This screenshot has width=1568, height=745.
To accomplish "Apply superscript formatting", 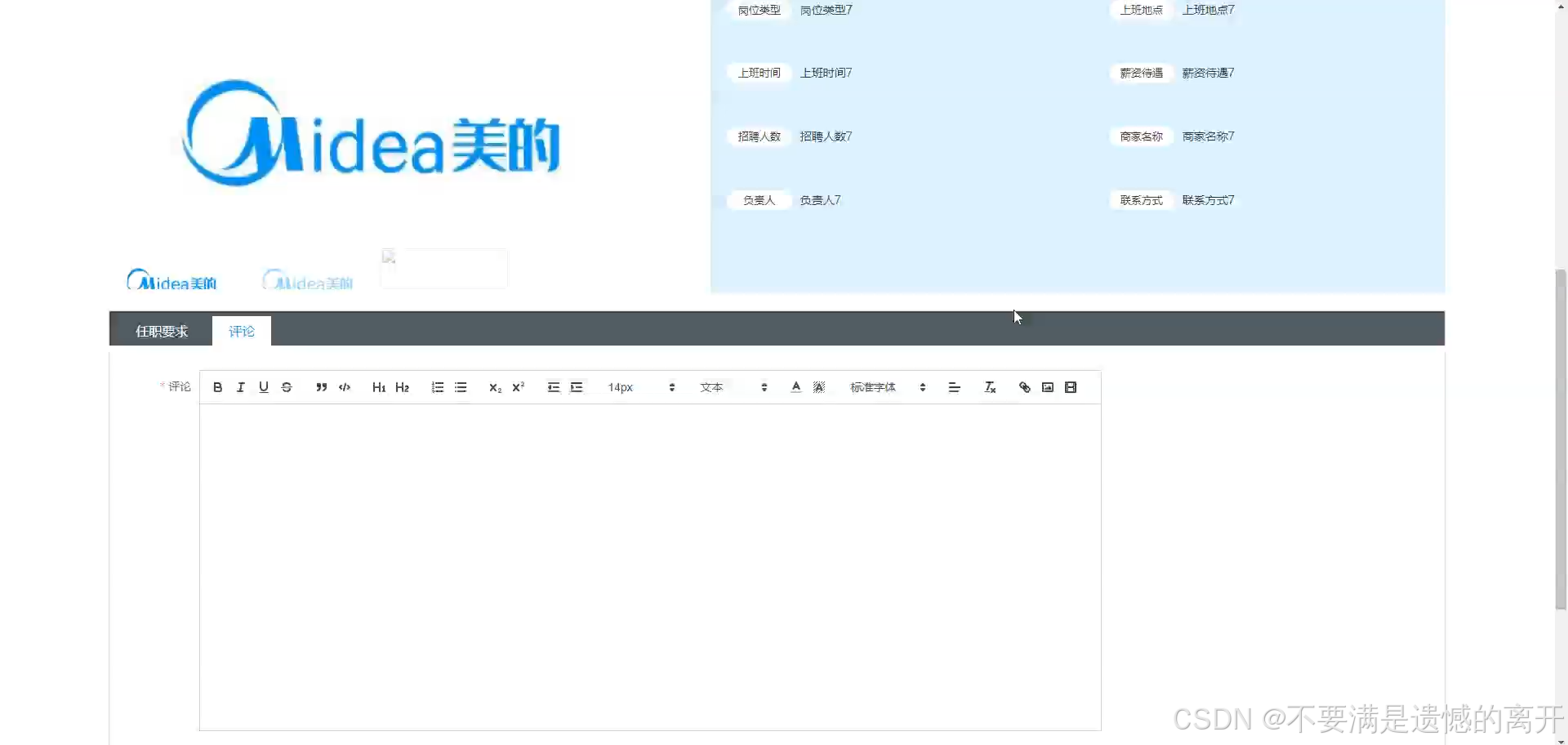I will pos(518,387).
